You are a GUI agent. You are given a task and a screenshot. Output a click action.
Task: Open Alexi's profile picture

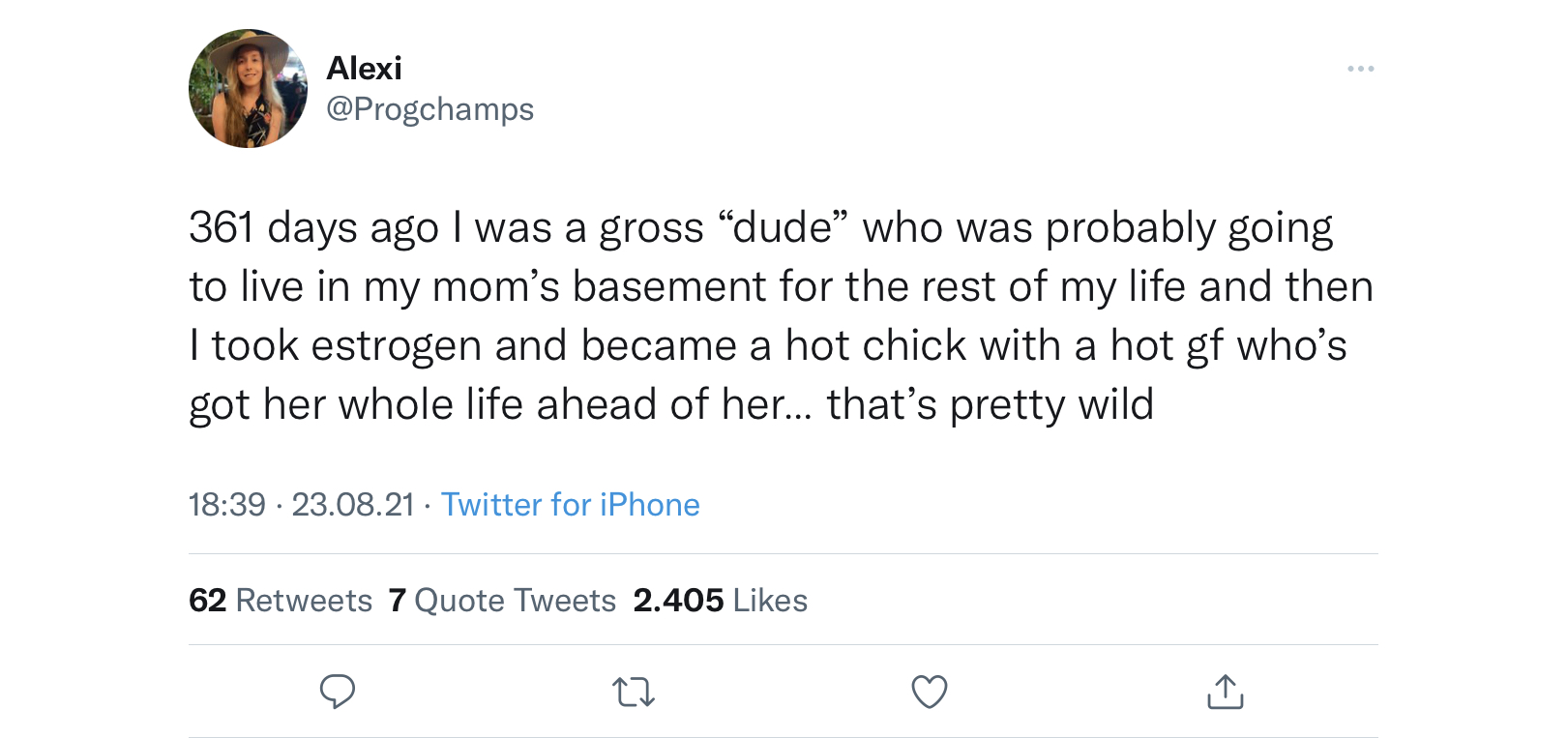coord(248,88)
